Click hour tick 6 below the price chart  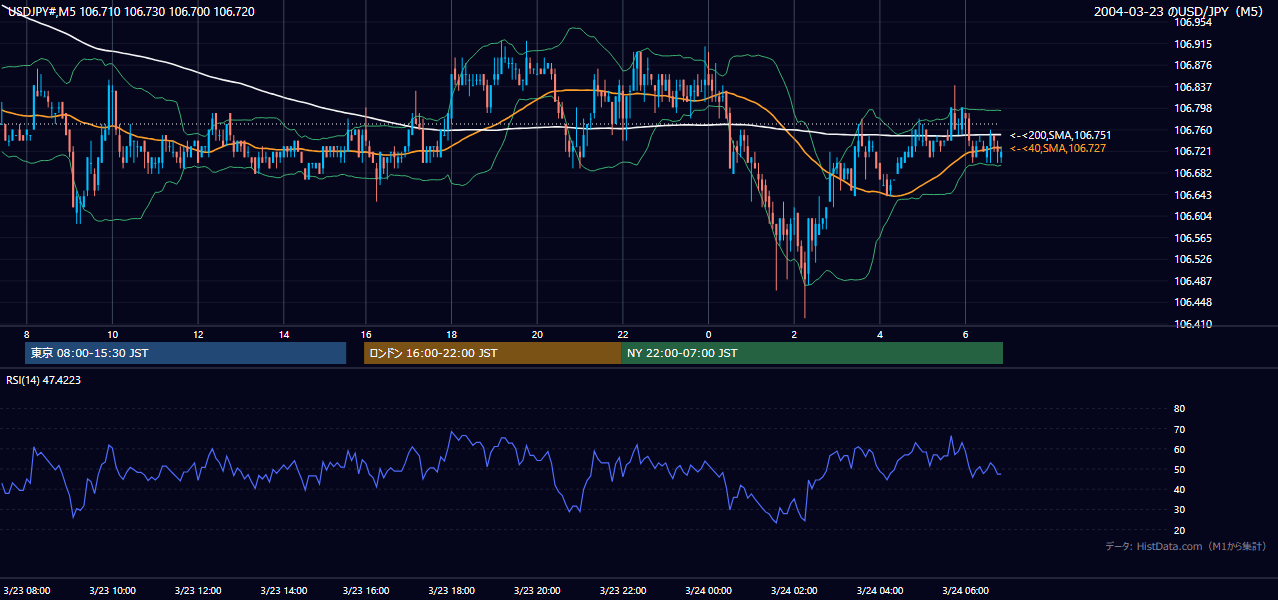[965, 334]
